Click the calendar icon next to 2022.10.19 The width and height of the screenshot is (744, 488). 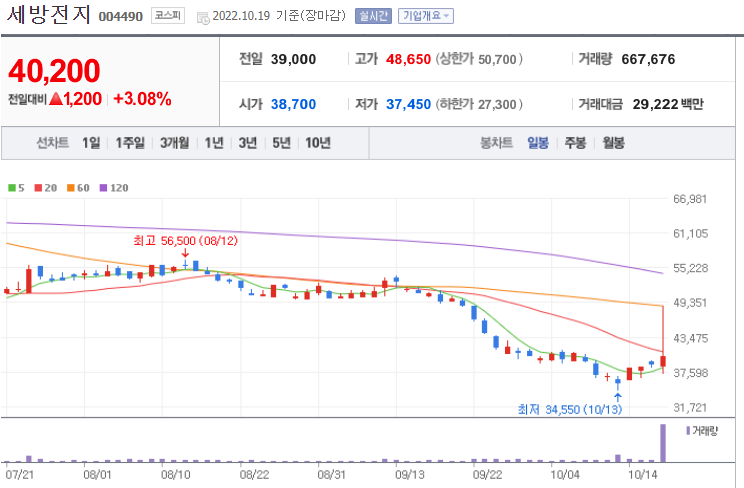pos(203,18)
